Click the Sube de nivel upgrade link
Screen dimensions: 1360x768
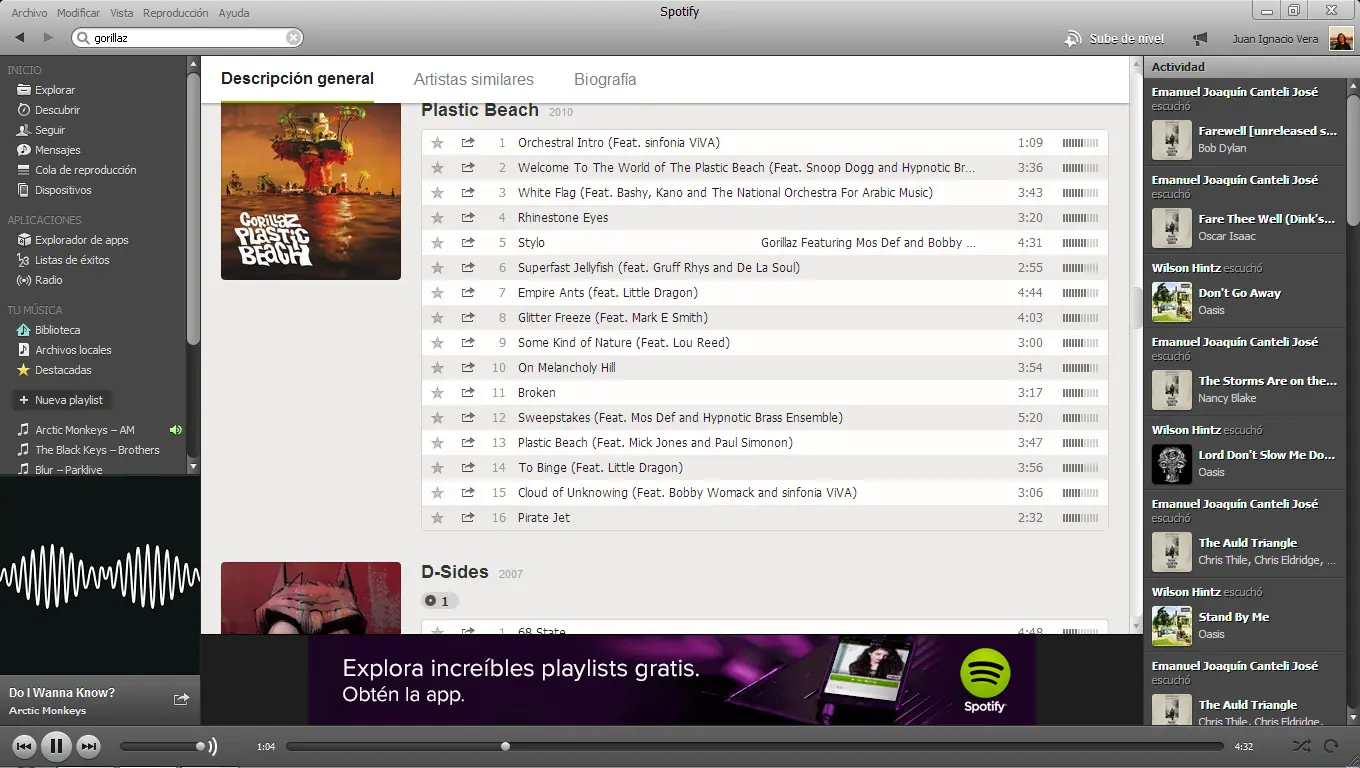click(1114, 39)
